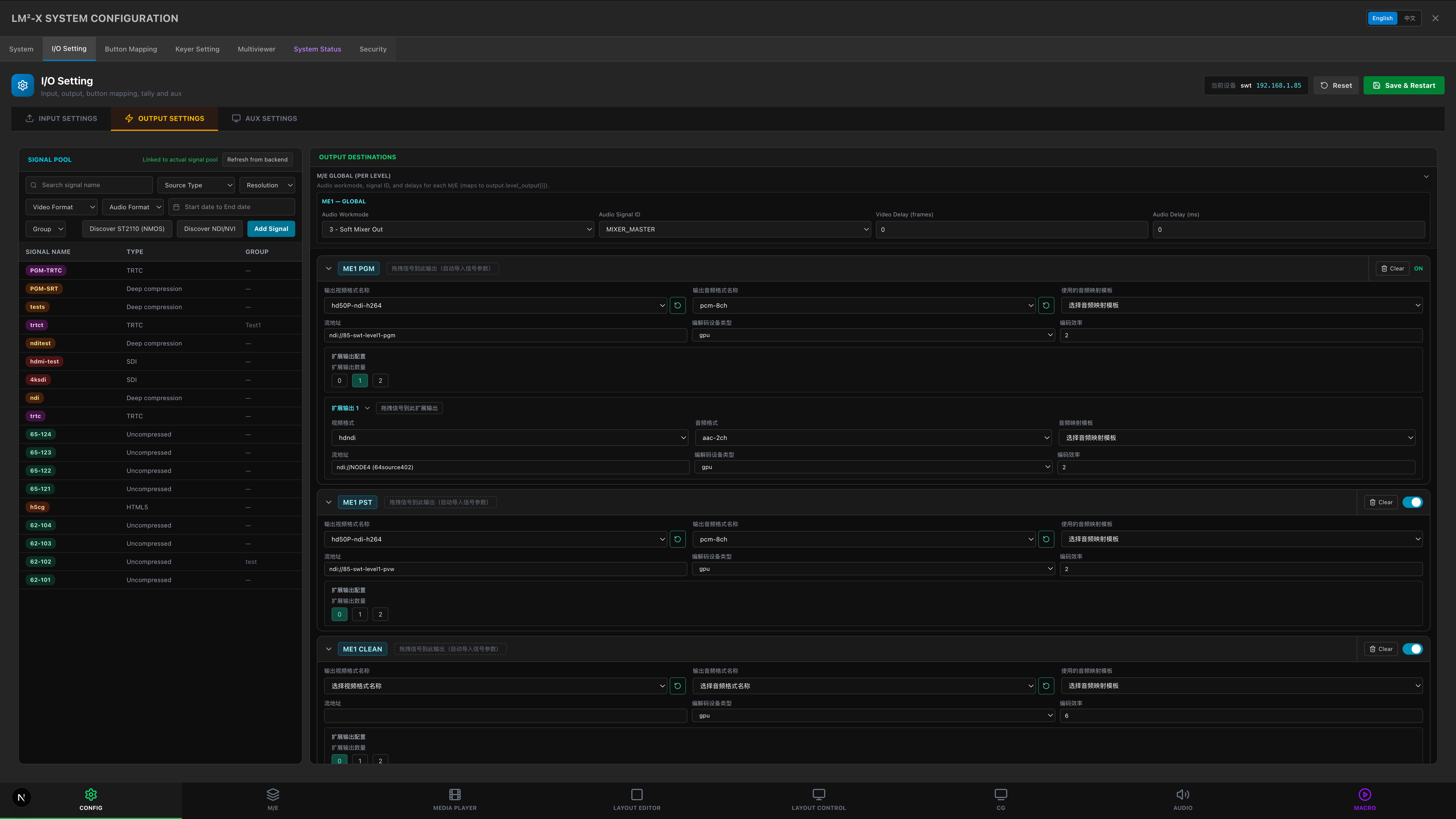Open the Layout Control monitor icon
Viewport: 1456px width, 819px height.
coord(818,794)
